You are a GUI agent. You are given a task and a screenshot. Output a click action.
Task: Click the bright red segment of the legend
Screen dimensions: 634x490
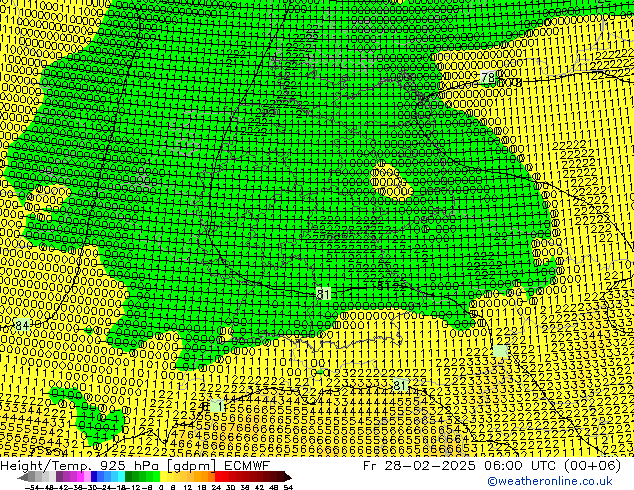coord(218,476)
